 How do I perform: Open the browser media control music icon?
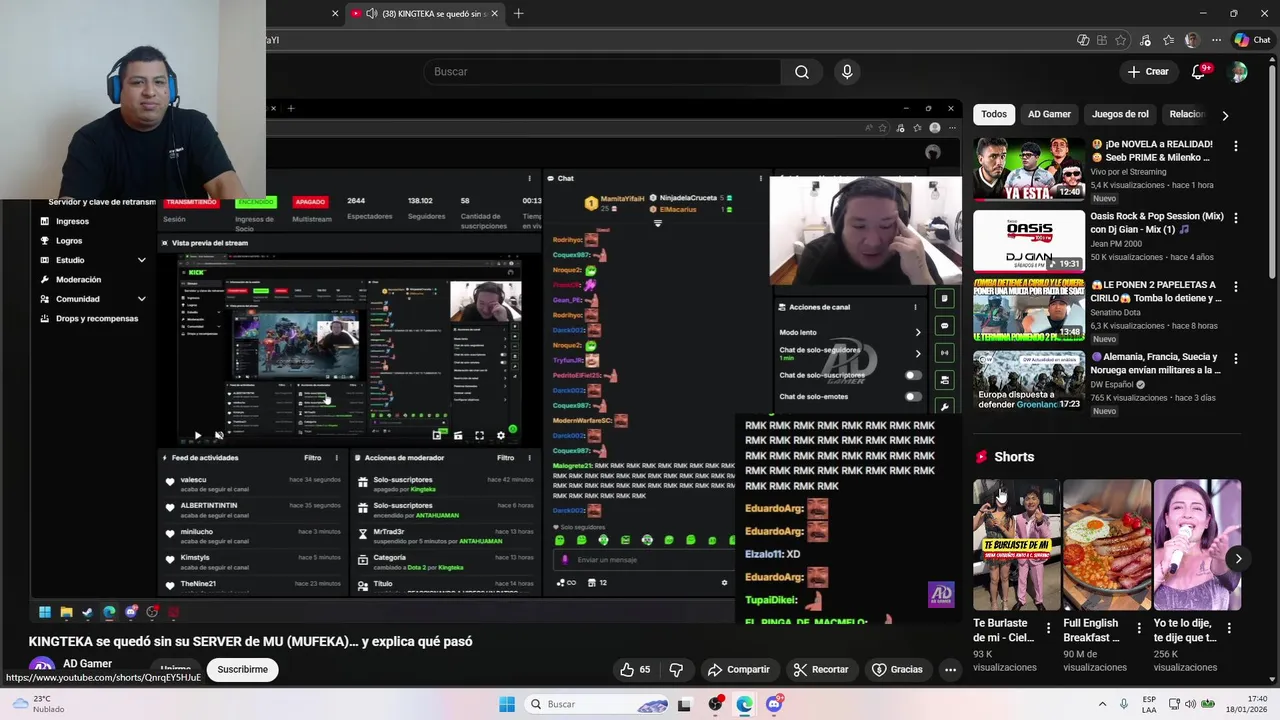(1144, 40)
